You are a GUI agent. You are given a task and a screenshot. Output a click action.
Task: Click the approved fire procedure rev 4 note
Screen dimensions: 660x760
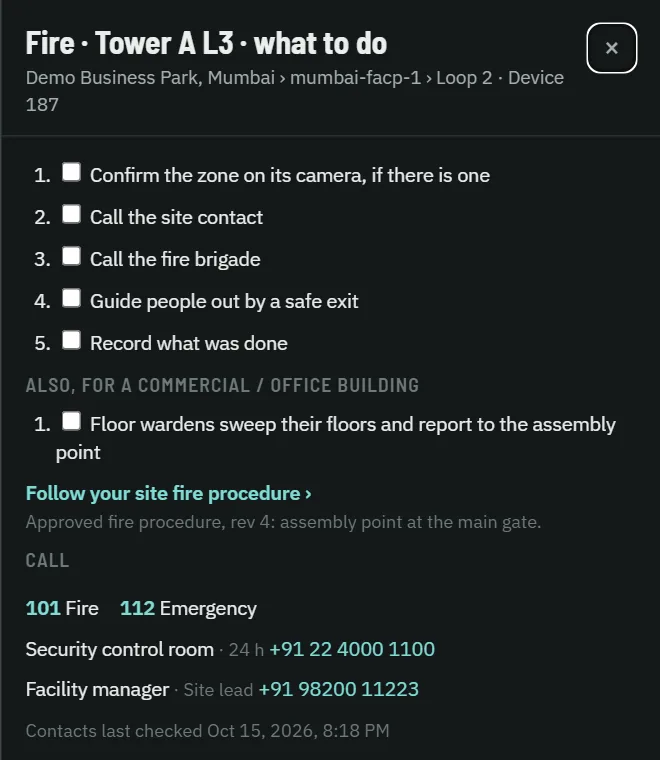tap(283, 522)
